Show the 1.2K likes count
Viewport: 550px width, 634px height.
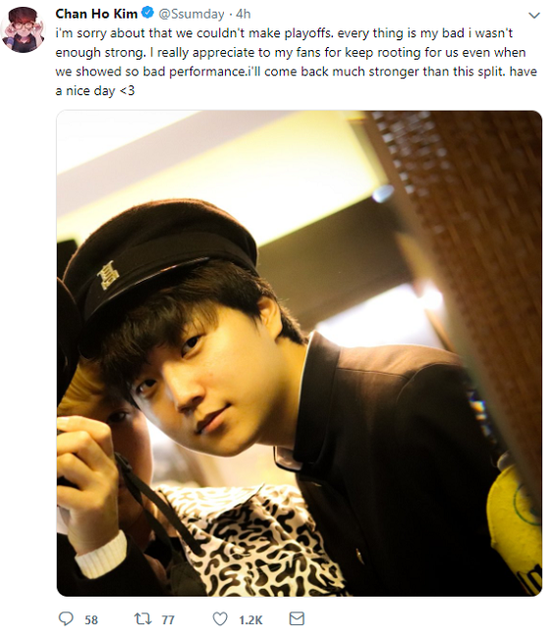[250, 620]
